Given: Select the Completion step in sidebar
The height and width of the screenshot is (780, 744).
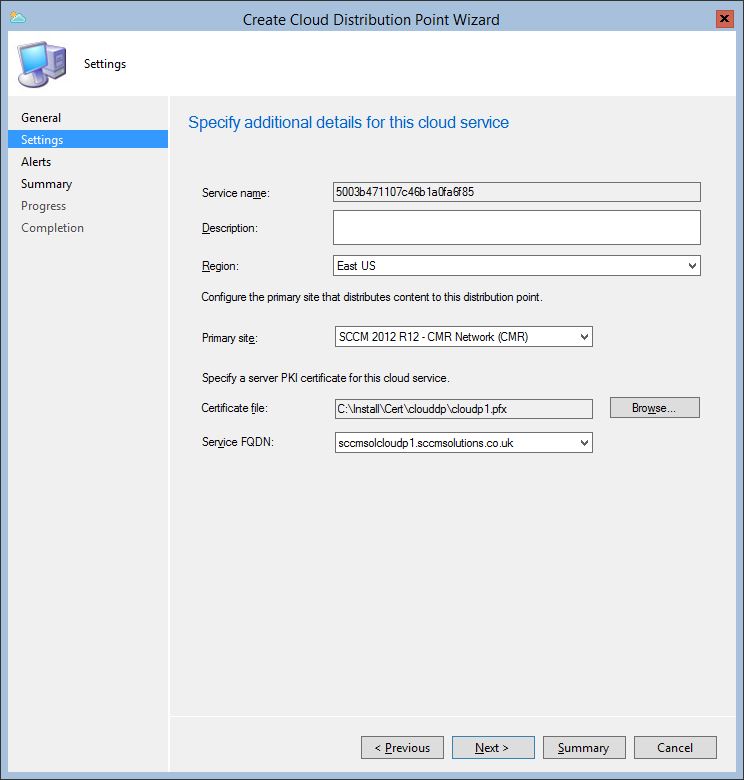Looking at the screenshot, I should coord(52,228).
